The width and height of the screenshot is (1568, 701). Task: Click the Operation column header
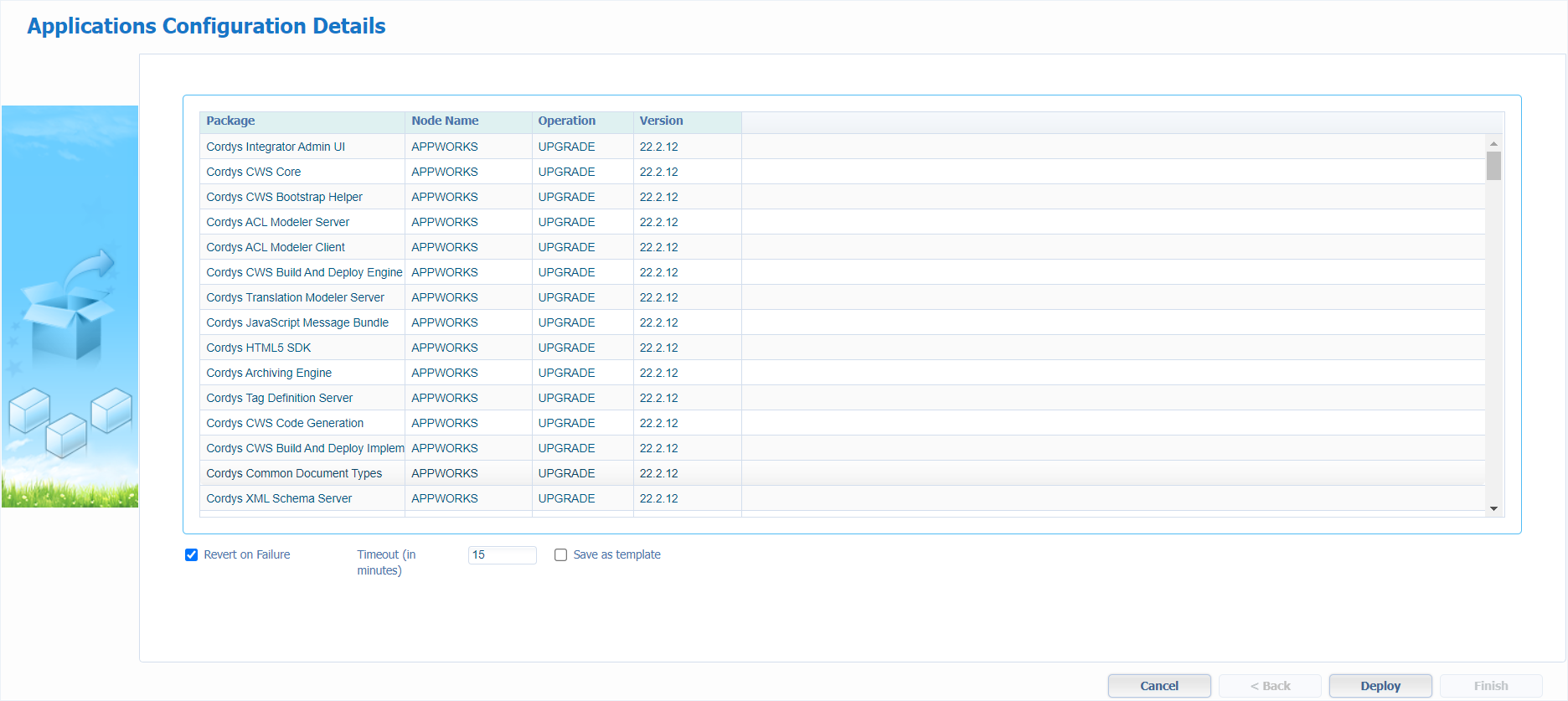pos(582,121)
